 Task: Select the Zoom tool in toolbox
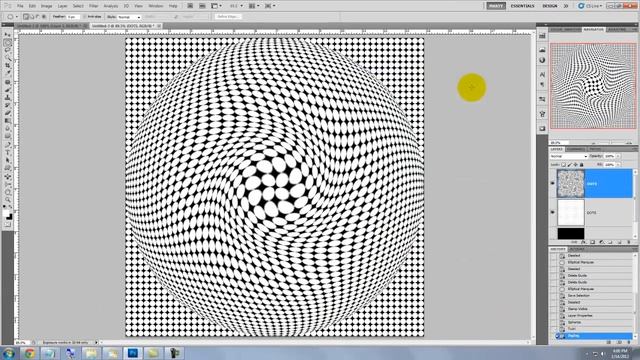pos(8,200)
